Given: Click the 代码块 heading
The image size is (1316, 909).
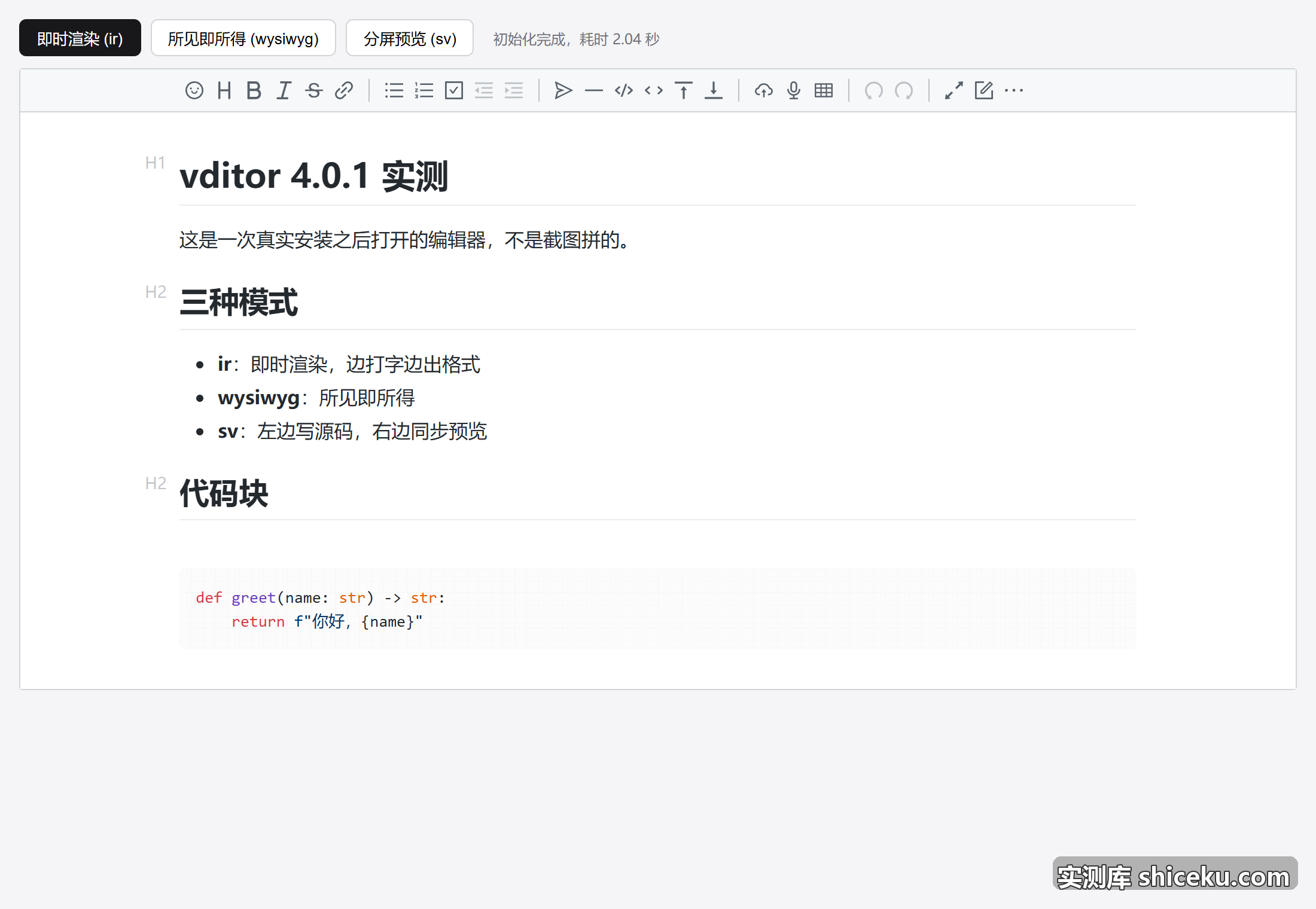Looking at the screenshot, I should coord(224,493).
